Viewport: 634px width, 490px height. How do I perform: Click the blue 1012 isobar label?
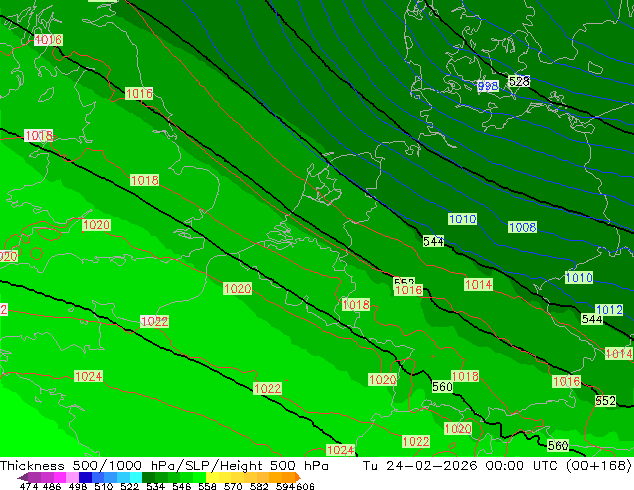click(609, 310)
